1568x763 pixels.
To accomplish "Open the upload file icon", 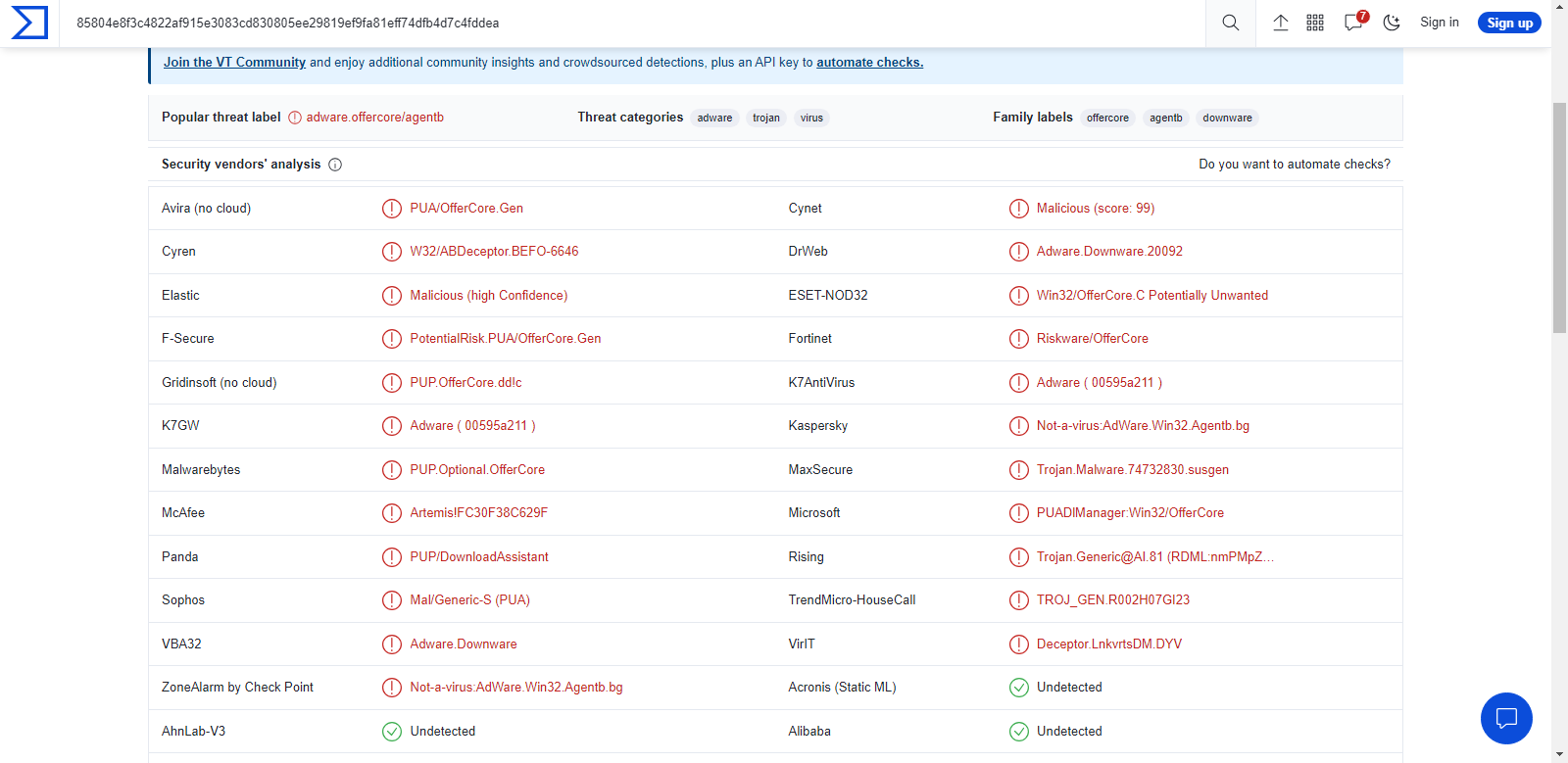I will pyautogui.click(x=1281, y=23).
